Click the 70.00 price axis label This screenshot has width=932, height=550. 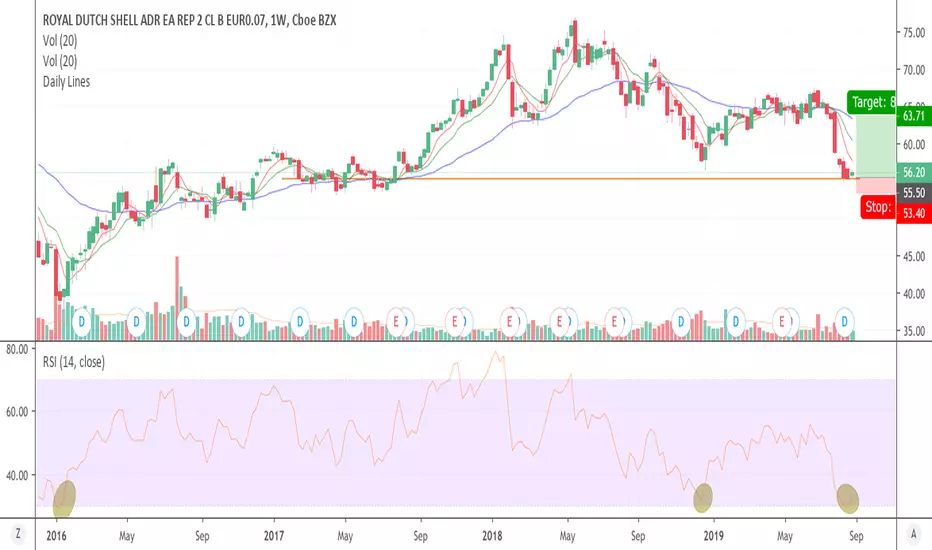(914, 70)
